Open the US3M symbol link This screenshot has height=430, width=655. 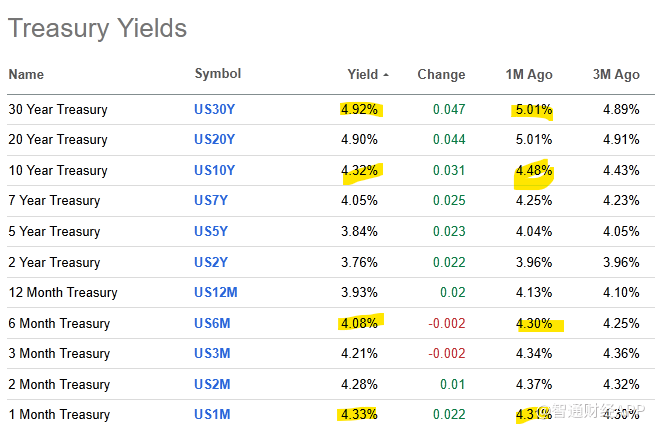coord(211,354)
